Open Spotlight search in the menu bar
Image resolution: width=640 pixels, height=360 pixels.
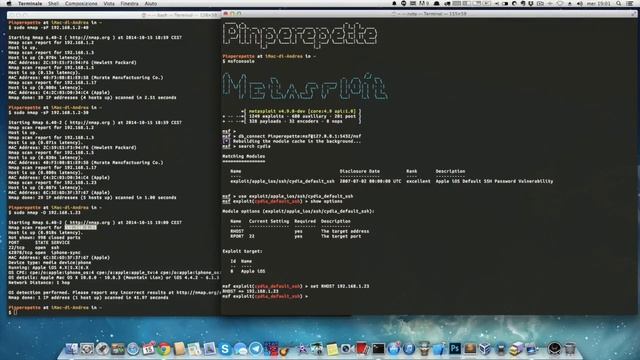[619, 3]
